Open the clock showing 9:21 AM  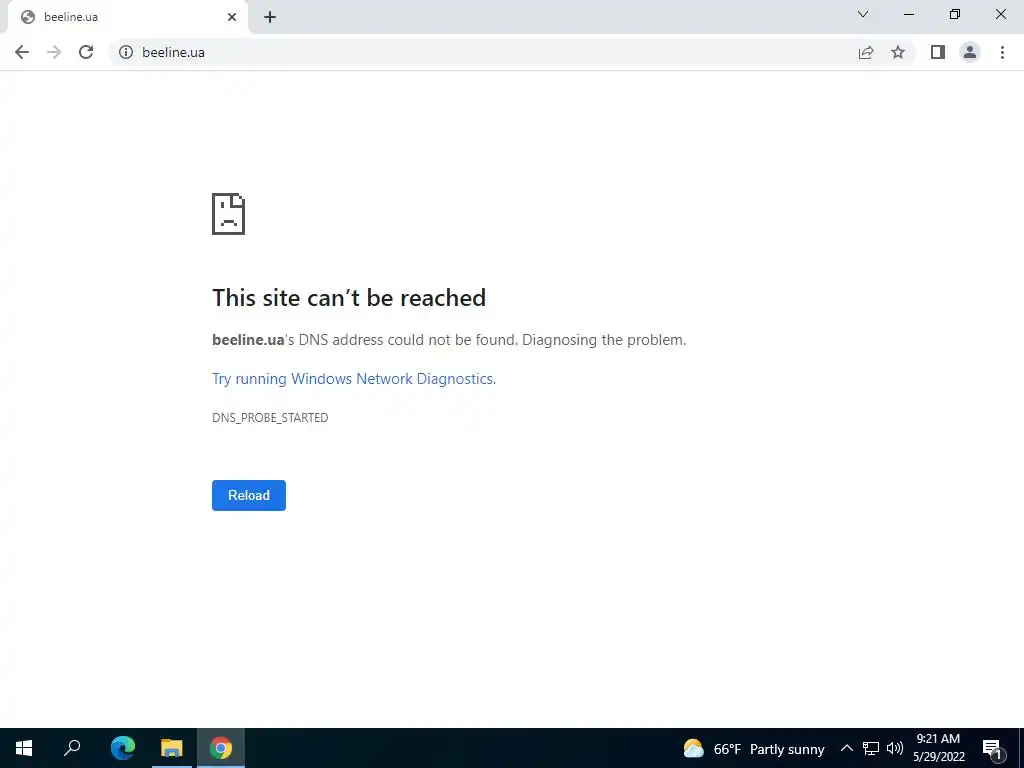[938, 748]
